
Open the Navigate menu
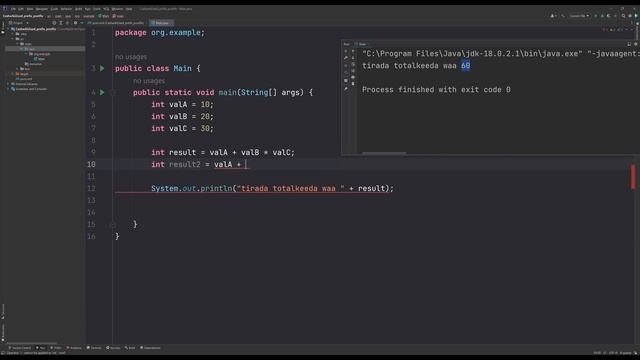pyautogui.click(x=42, y=9)
